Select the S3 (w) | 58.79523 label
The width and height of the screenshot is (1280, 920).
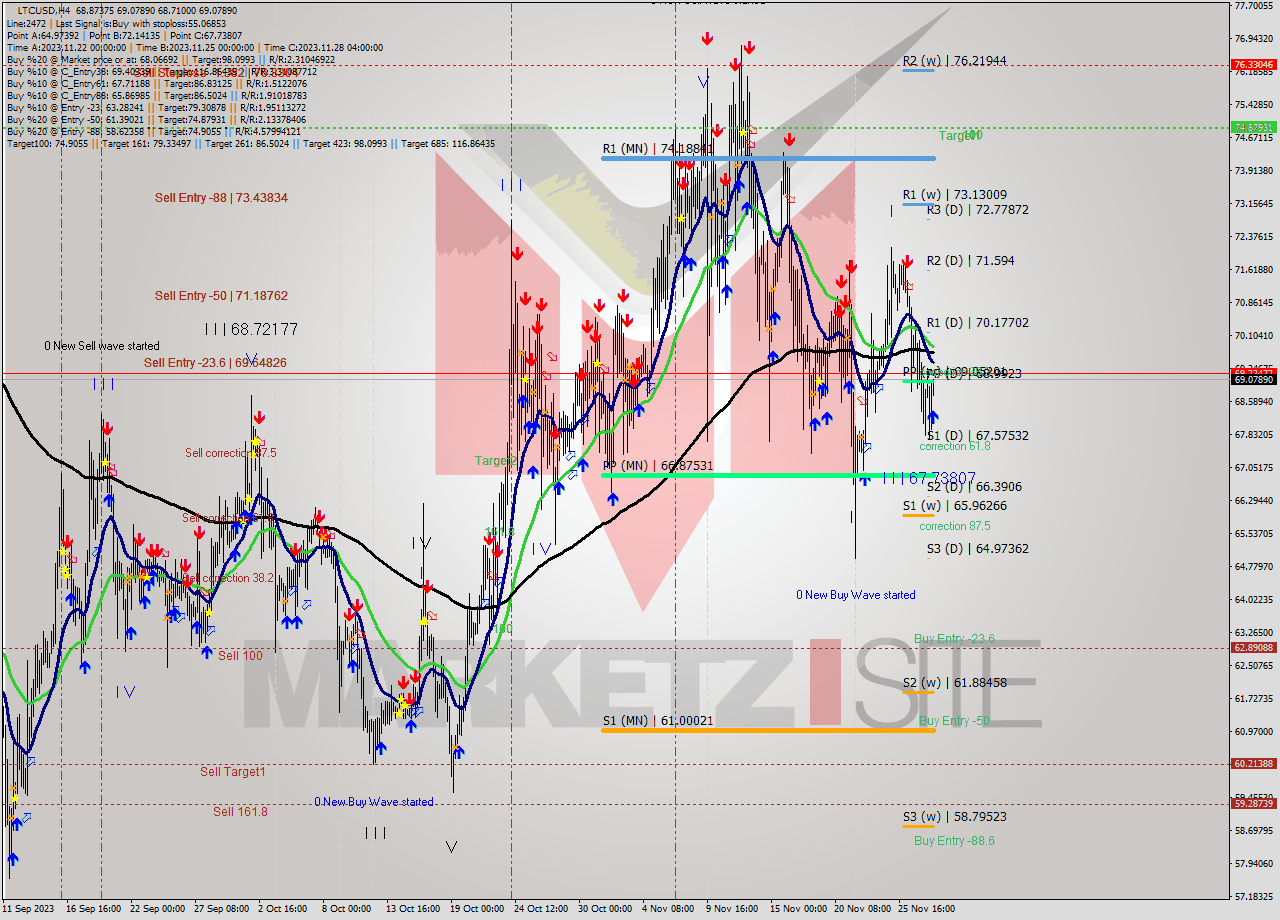click(x=954, y=817)
